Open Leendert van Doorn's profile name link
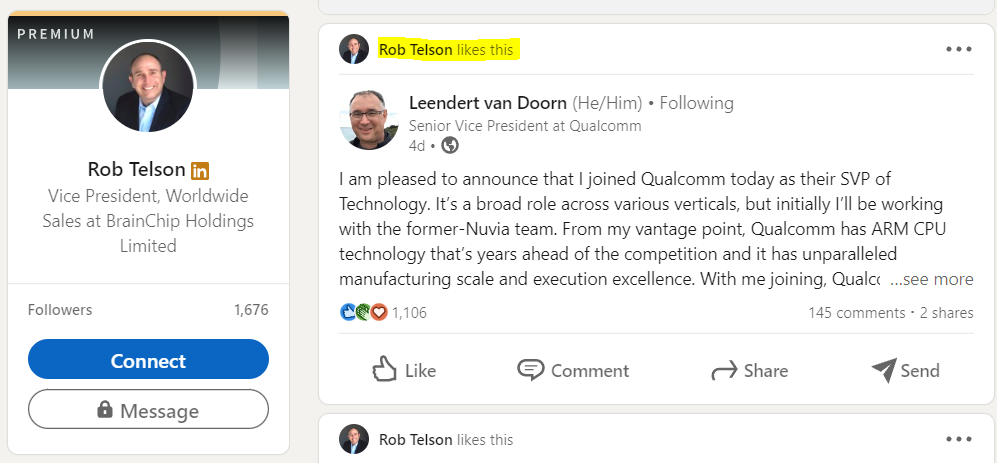This screenshot has width=997, height=463. point(487,103)
